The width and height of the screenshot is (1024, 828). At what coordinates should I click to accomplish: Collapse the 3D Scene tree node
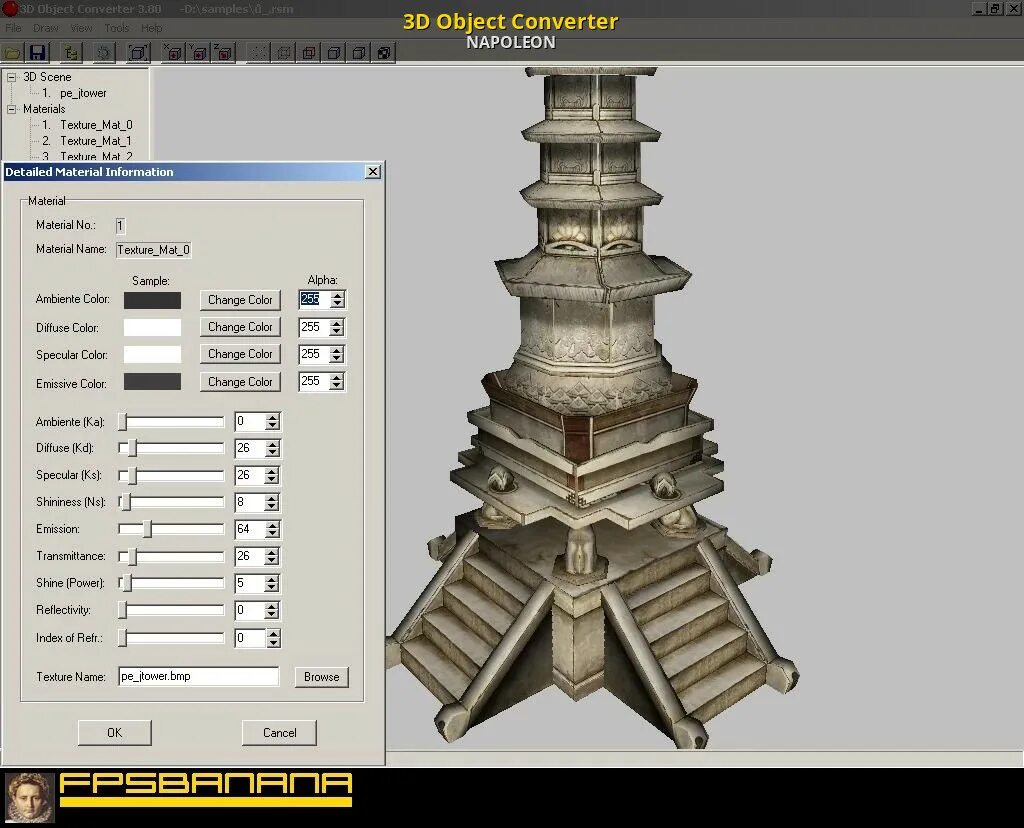tap(11, 77)
